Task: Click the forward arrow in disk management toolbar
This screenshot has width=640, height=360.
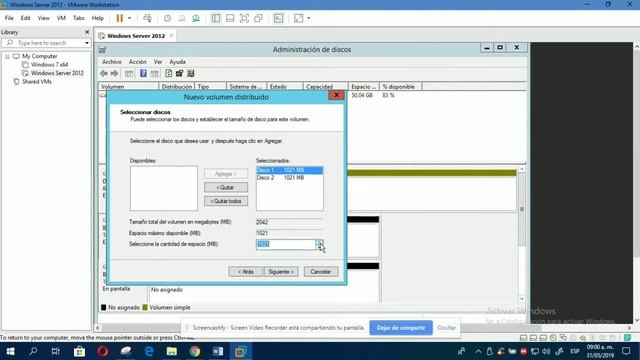Action: click(x=114, y=73)
